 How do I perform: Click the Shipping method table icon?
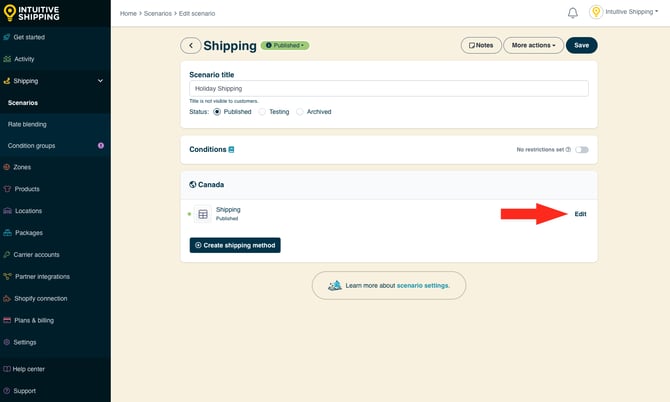[x=203, y=214]
